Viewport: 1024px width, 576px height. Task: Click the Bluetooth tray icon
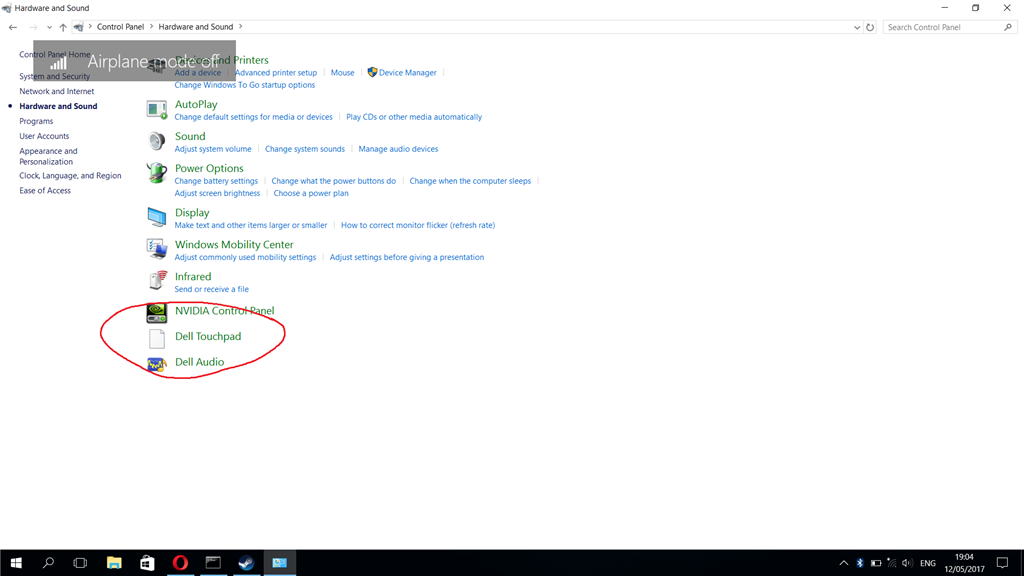860,563
